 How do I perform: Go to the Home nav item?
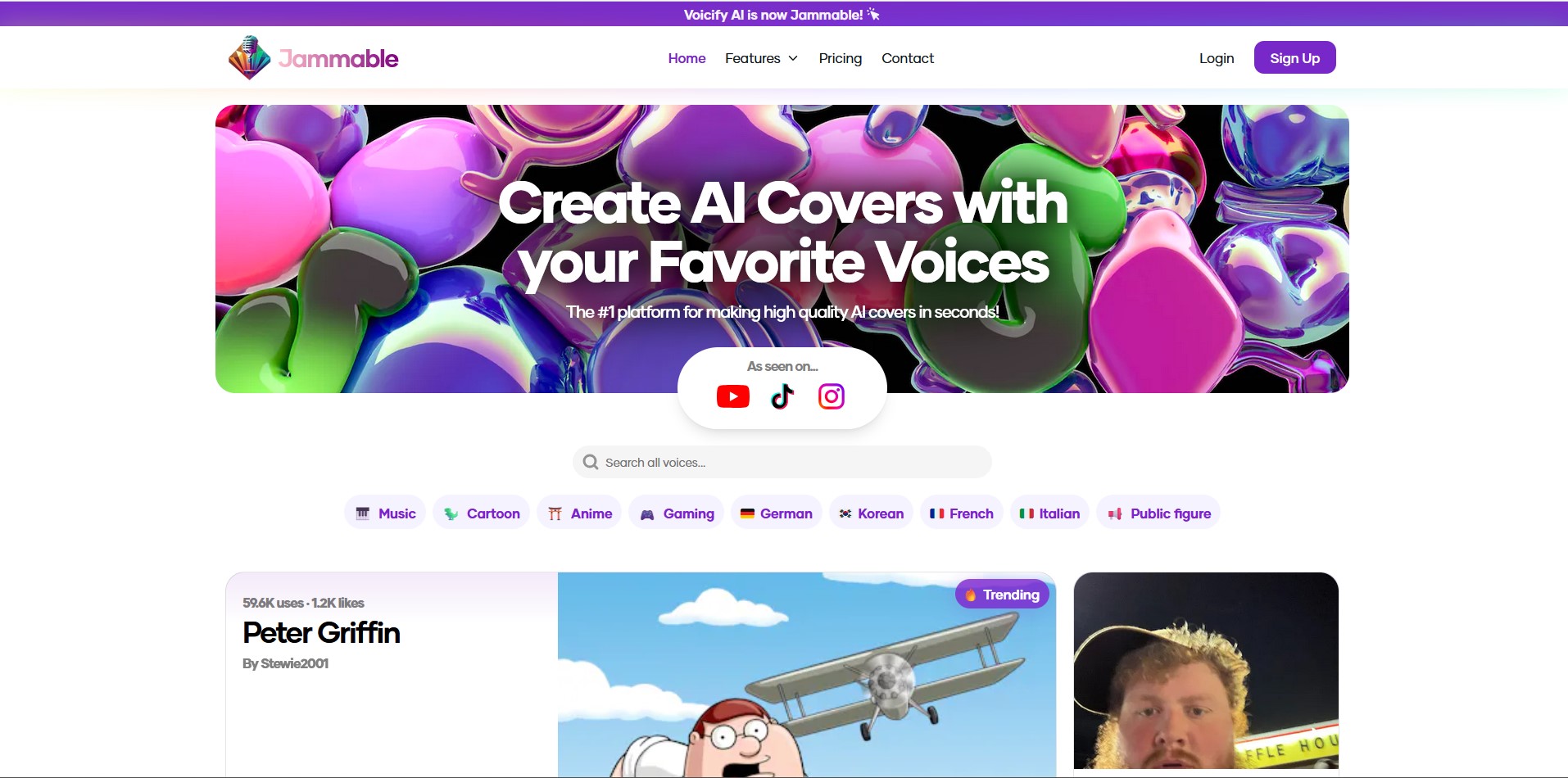(x=687, y=58)
